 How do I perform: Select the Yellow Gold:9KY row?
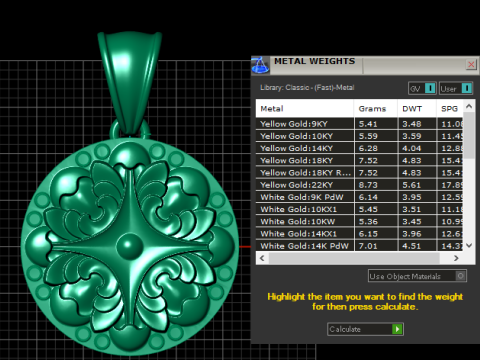[x=359, y=124]
